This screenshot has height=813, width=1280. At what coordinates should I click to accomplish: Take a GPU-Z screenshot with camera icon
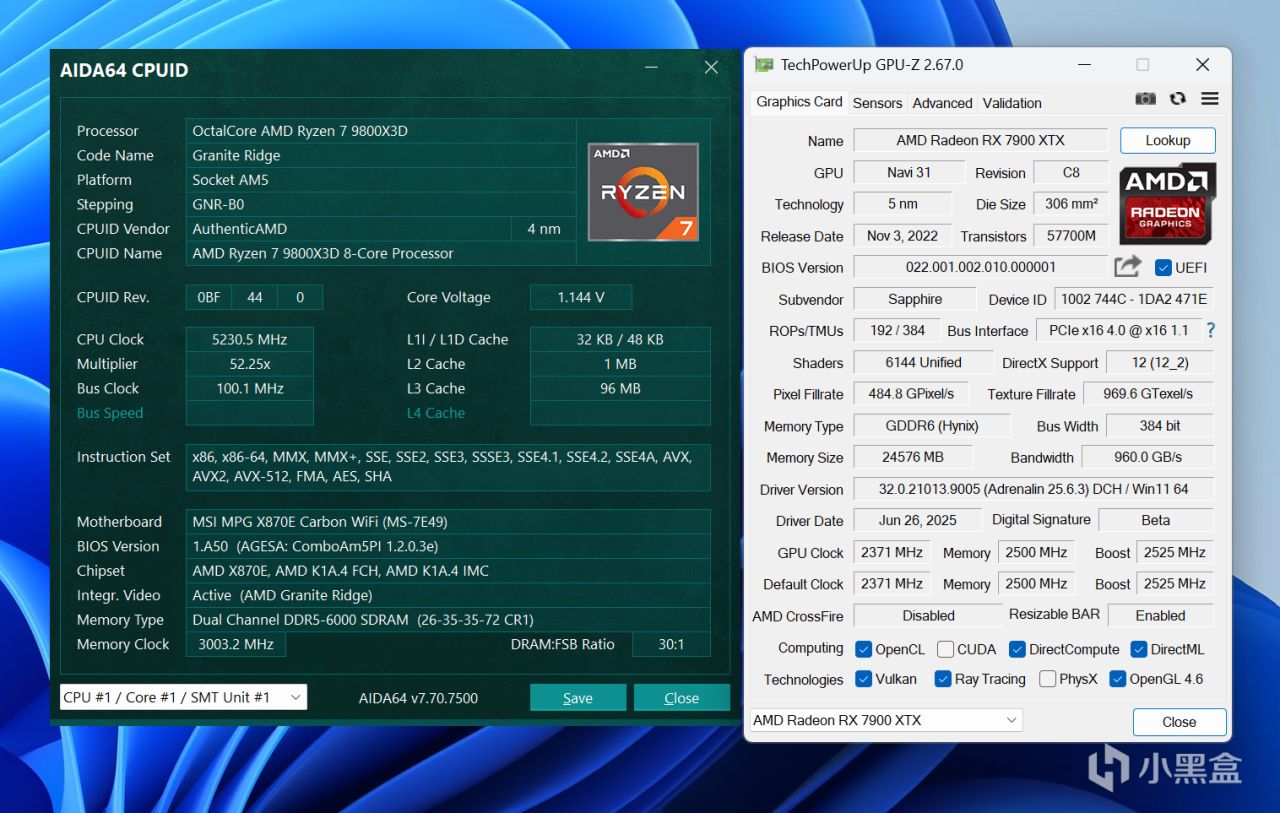(1146, 99)
